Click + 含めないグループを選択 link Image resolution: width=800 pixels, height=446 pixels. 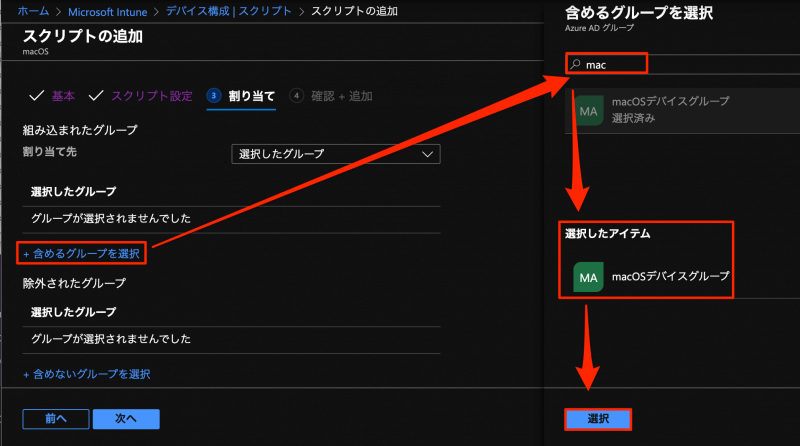click(87, 374)
